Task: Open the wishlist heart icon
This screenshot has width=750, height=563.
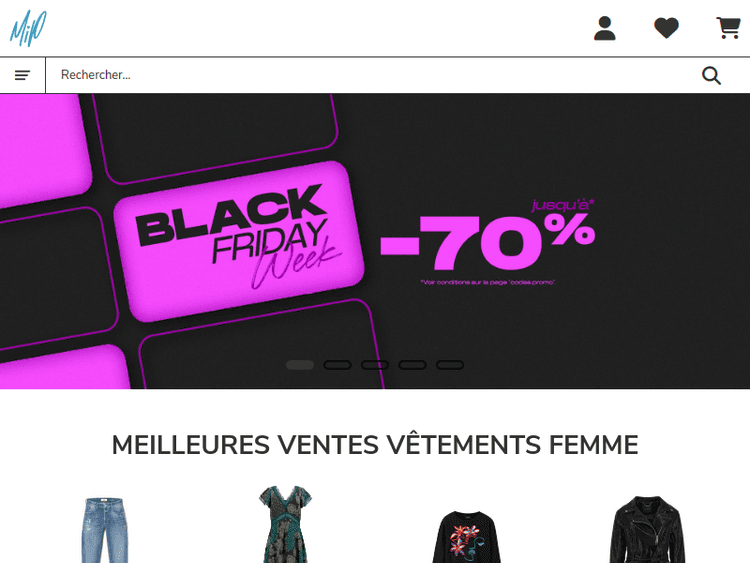Action: click(x=666, y=28)
